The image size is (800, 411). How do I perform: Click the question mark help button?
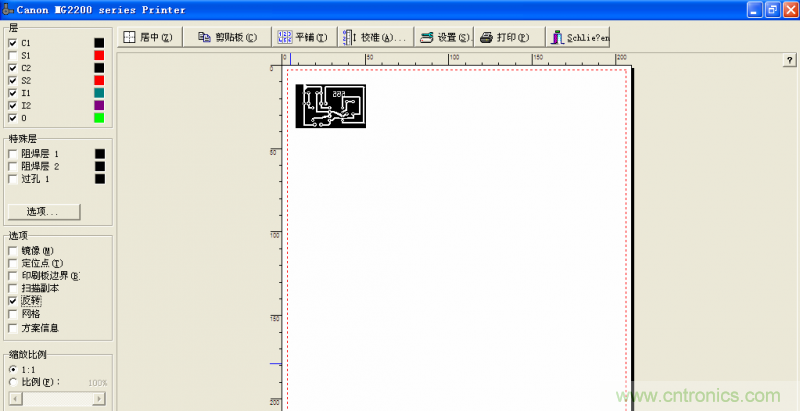tap(789, 61)
